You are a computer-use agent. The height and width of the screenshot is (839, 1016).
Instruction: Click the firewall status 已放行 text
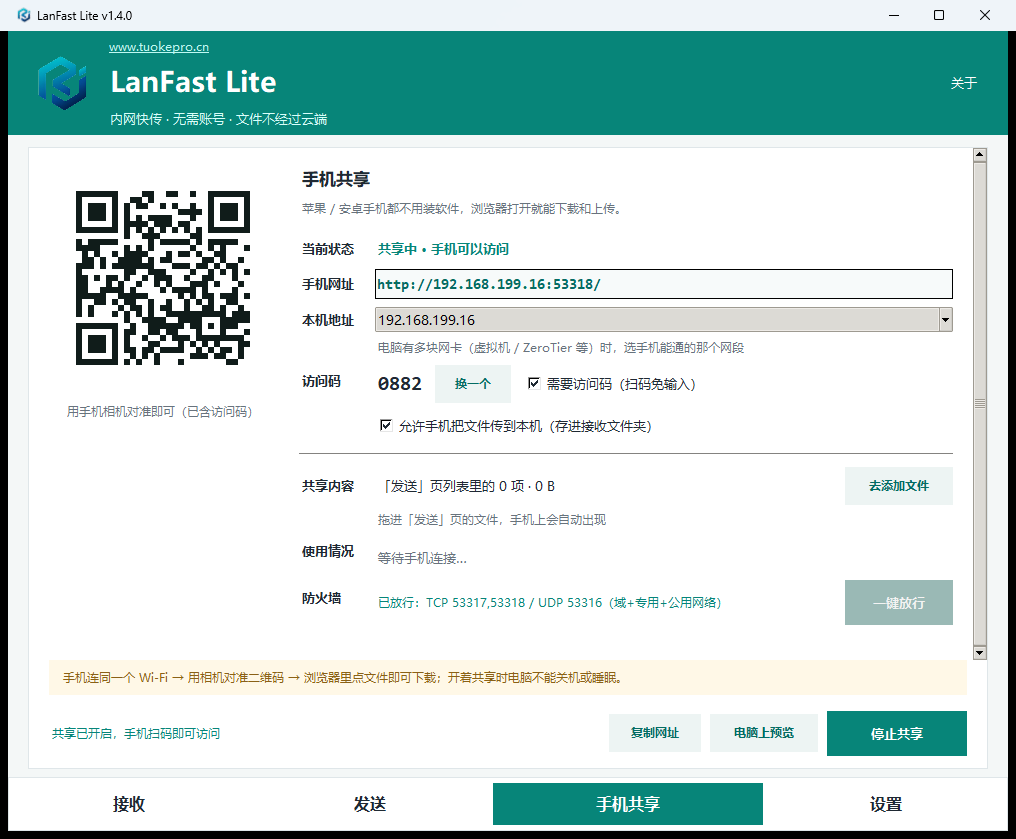point(549,603)
